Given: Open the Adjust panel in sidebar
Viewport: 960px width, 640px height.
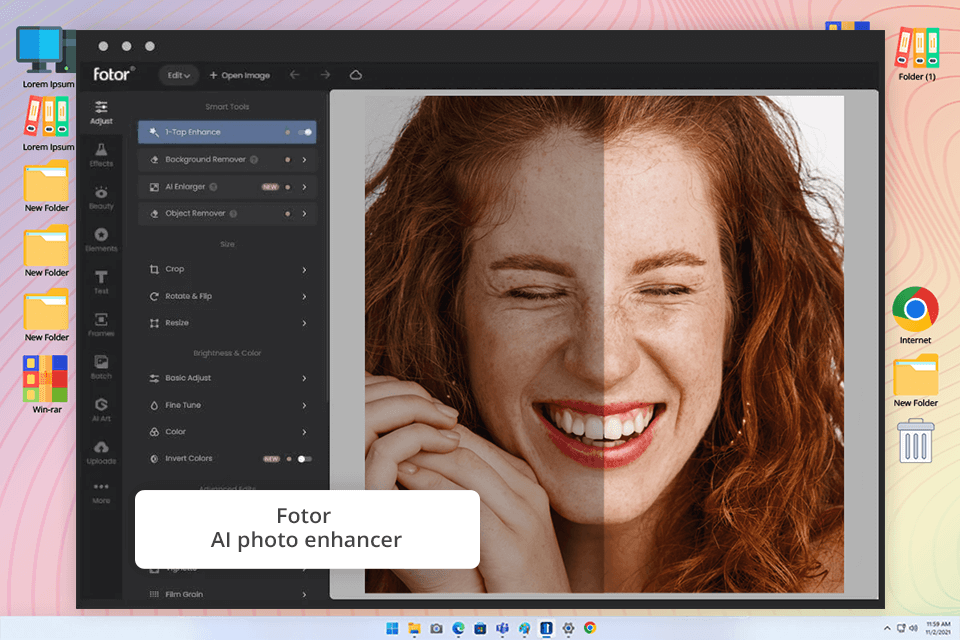Looking at the screenshot, I should [x=101, y=113].
